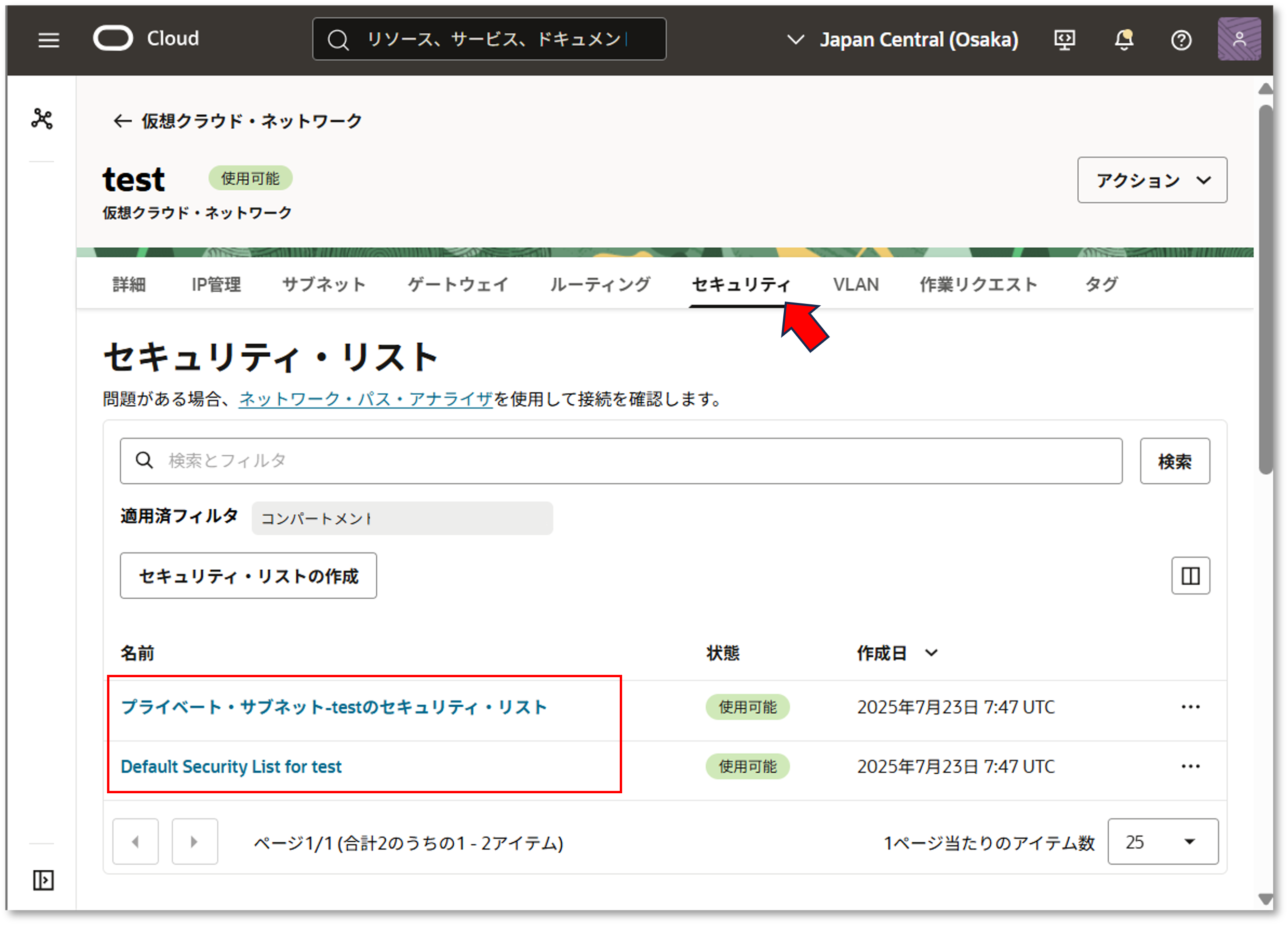Open the user profile avatar
This screenshot has width=1288, height=925.
(x=1239, y=39)
